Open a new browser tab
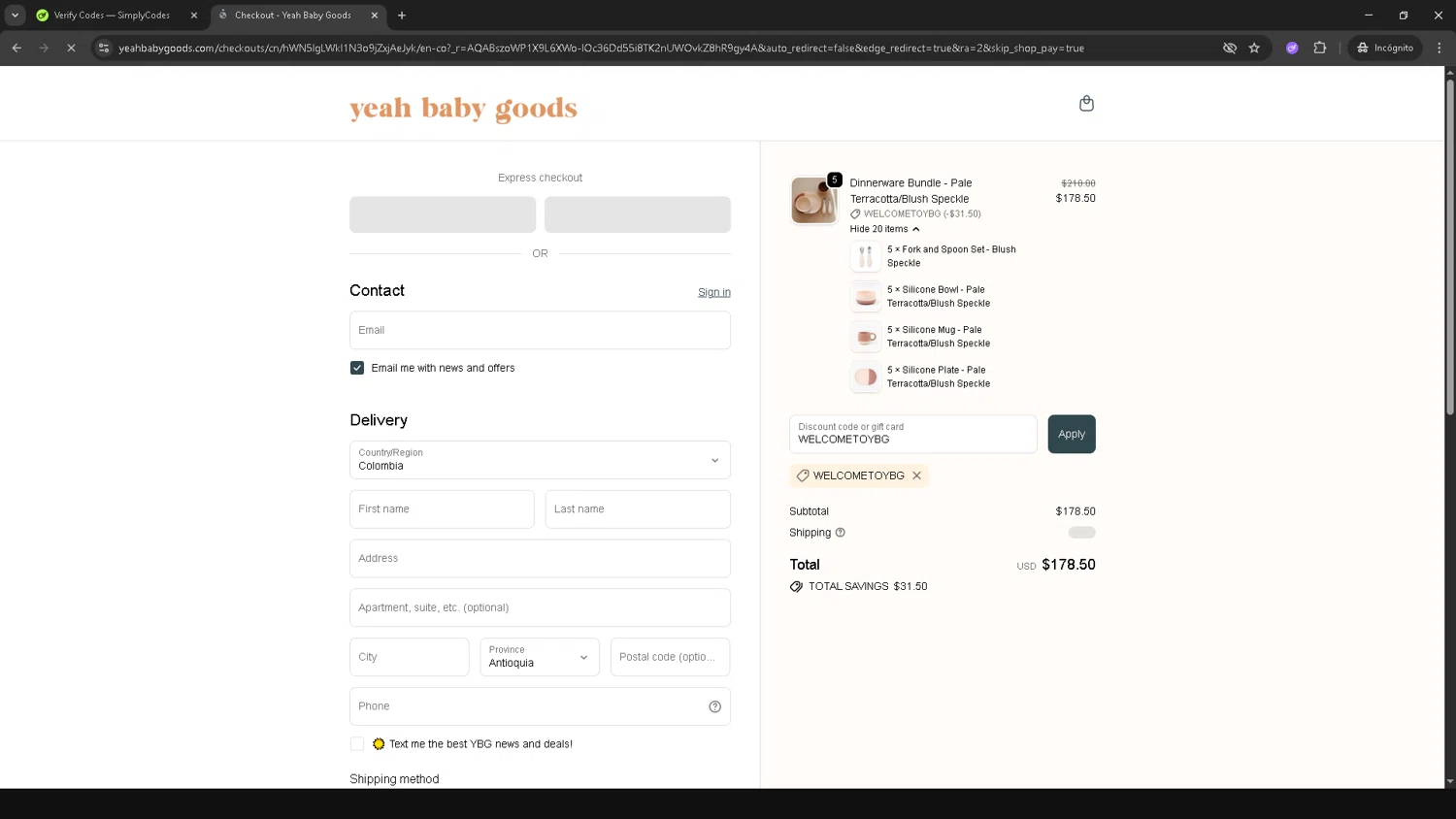The height and width of the screenshot is (819, 1456). pyautogui.click(x=402, y=16)
